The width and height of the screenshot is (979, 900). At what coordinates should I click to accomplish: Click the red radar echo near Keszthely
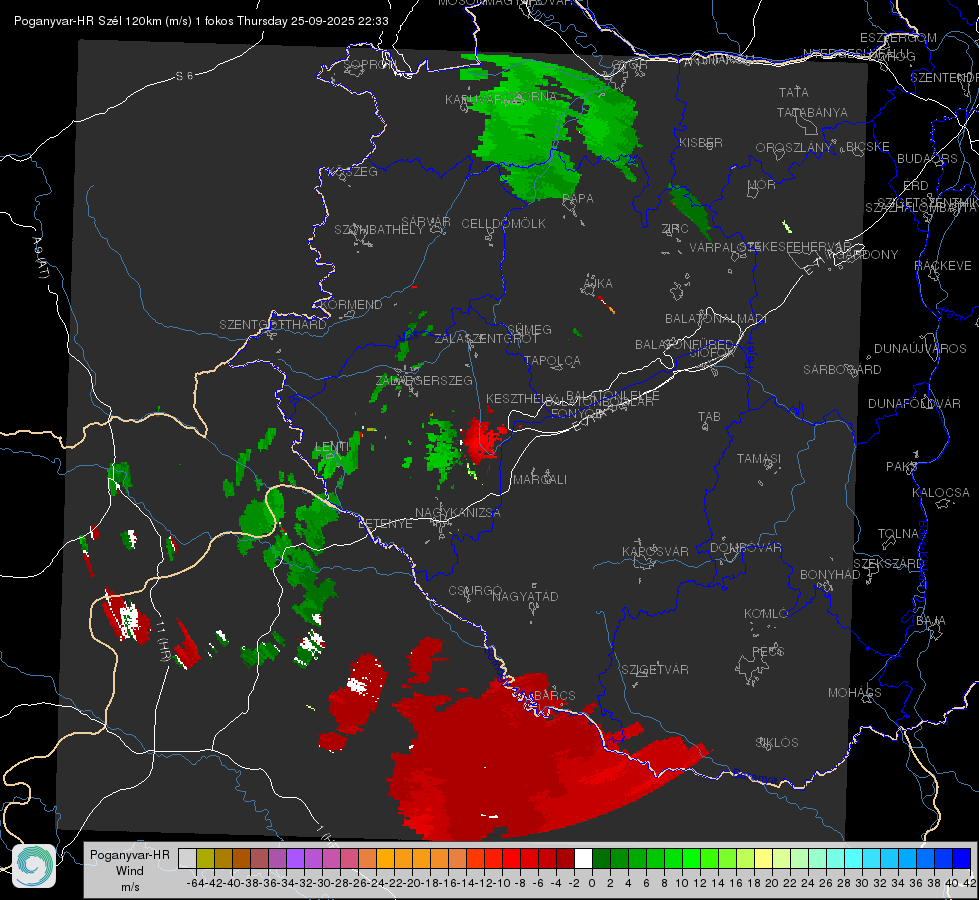481,439
